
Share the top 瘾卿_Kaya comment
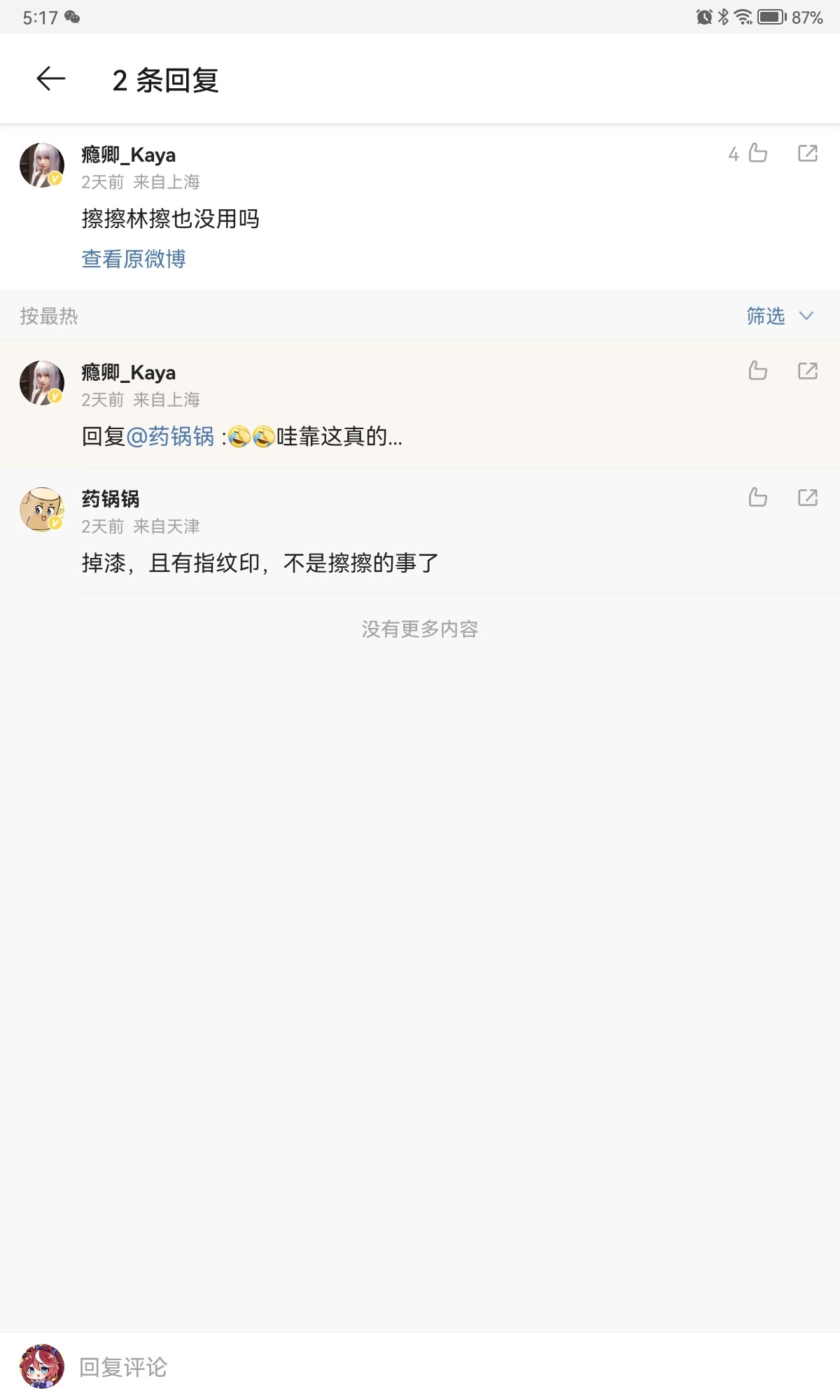(808, 153)
